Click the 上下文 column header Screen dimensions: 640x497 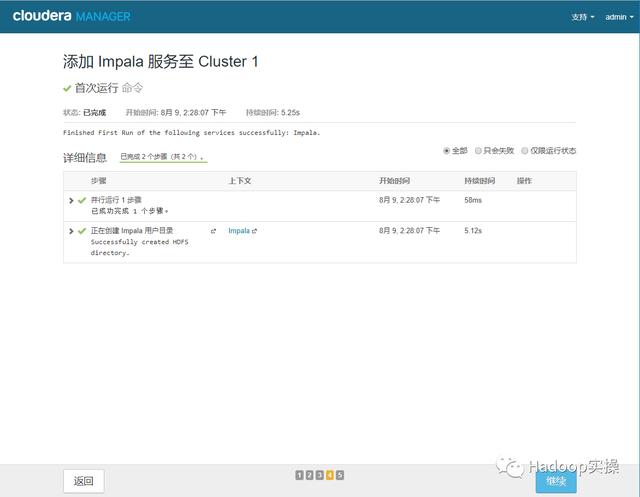point(240,181)
